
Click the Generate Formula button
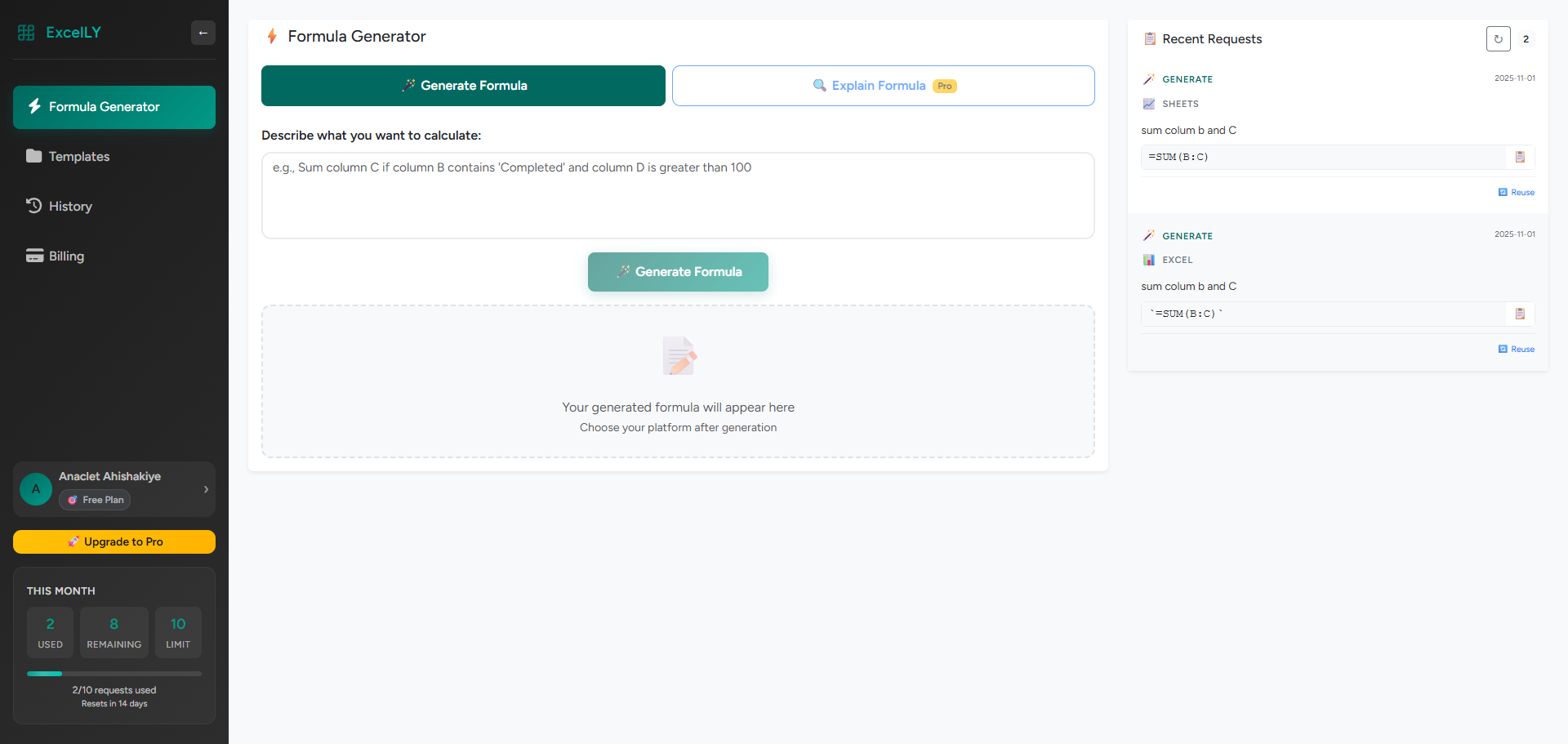pyautogui.click(x=677, y=271)
